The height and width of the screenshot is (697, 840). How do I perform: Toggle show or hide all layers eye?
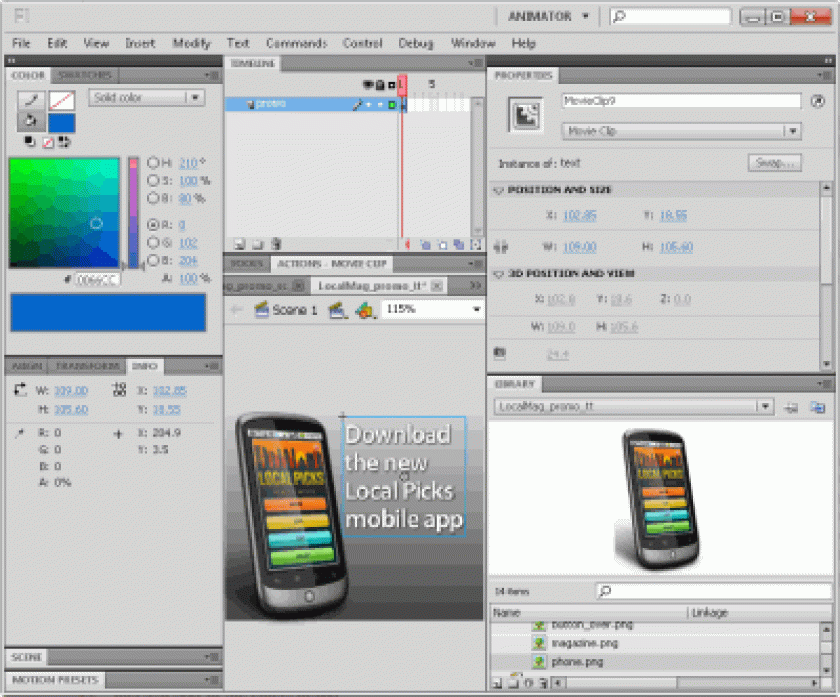pos(368,85)
